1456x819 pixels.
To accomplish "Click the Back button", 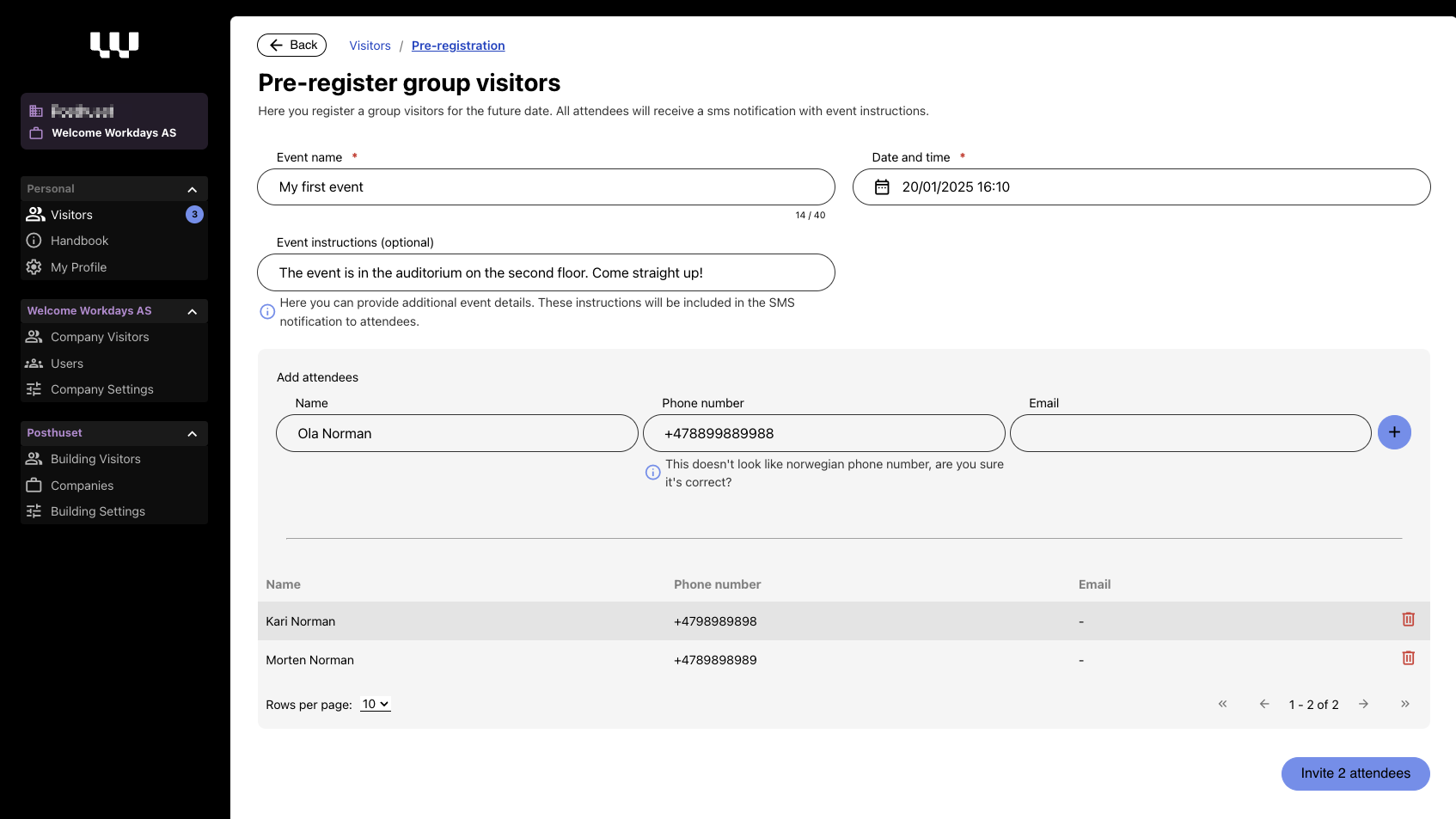I will coord(292,46).
